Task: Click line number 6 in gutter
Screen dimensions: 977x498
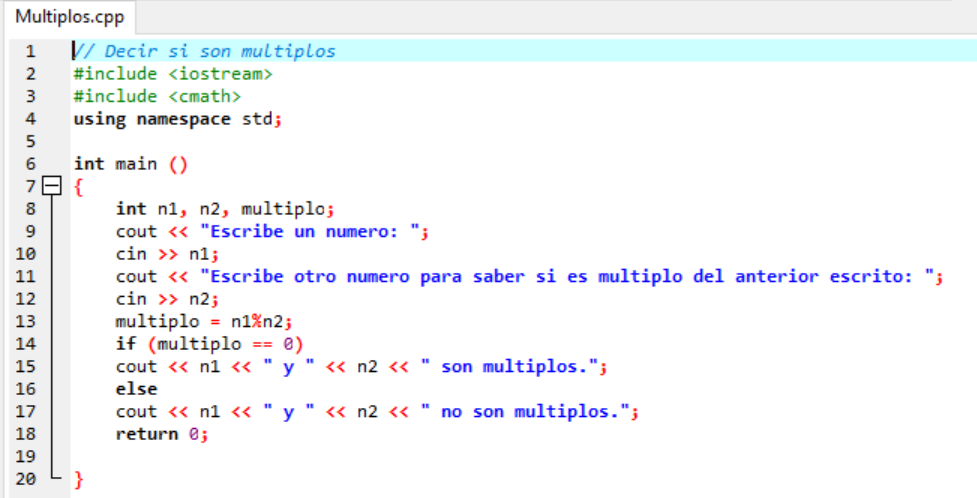Action: point(31,164)
